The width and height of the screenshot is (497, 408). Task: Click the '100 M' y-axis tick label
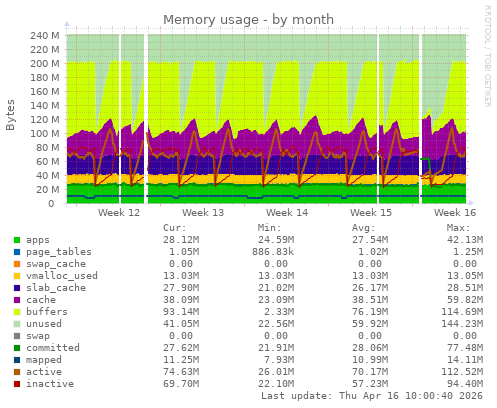click(x=45, y=133)
